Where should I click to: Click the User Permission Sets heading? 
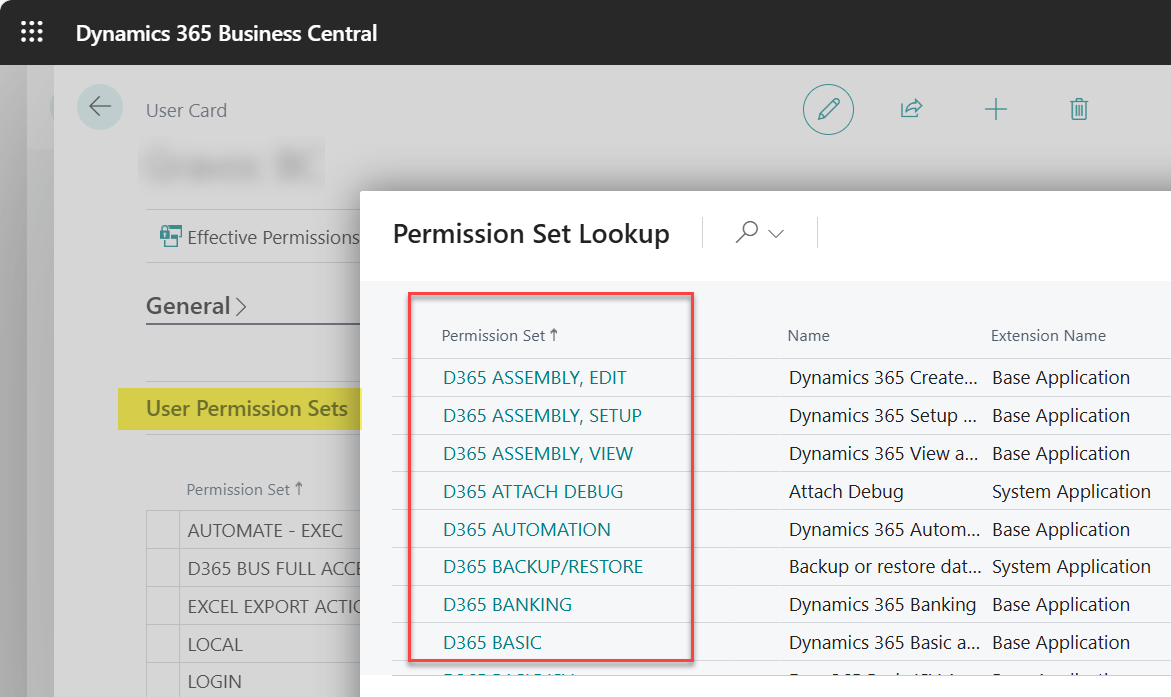(x=246, y=409)
